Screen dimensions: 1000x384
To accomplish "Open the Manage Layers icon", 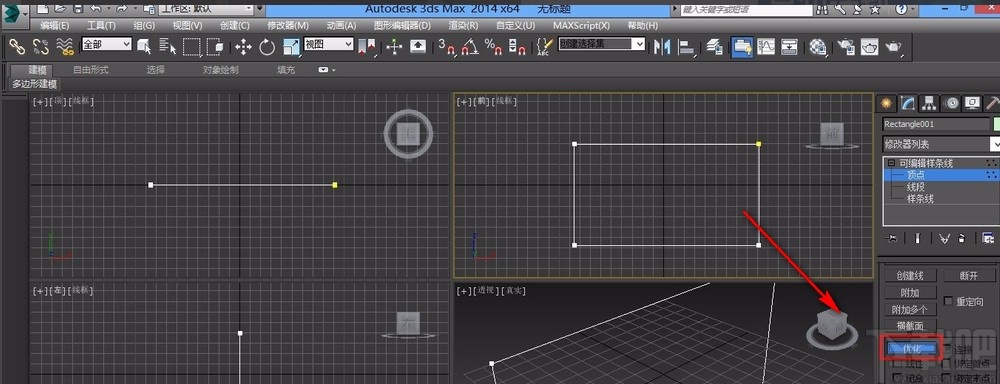I will pyautogui.click(x=715, y=47).
